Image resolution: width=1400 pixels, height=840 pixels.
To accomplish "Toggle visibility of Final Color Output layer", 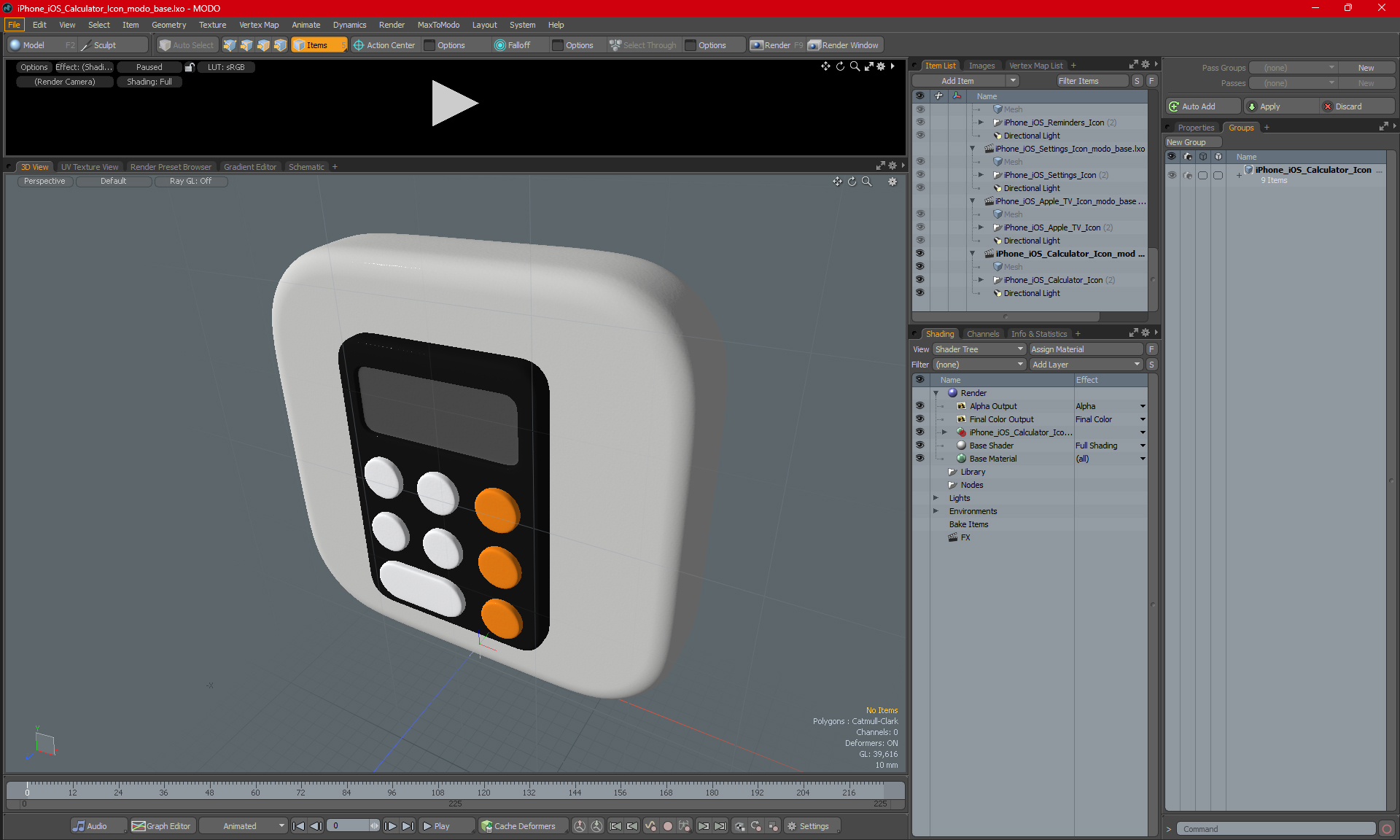I will (920, 419).
